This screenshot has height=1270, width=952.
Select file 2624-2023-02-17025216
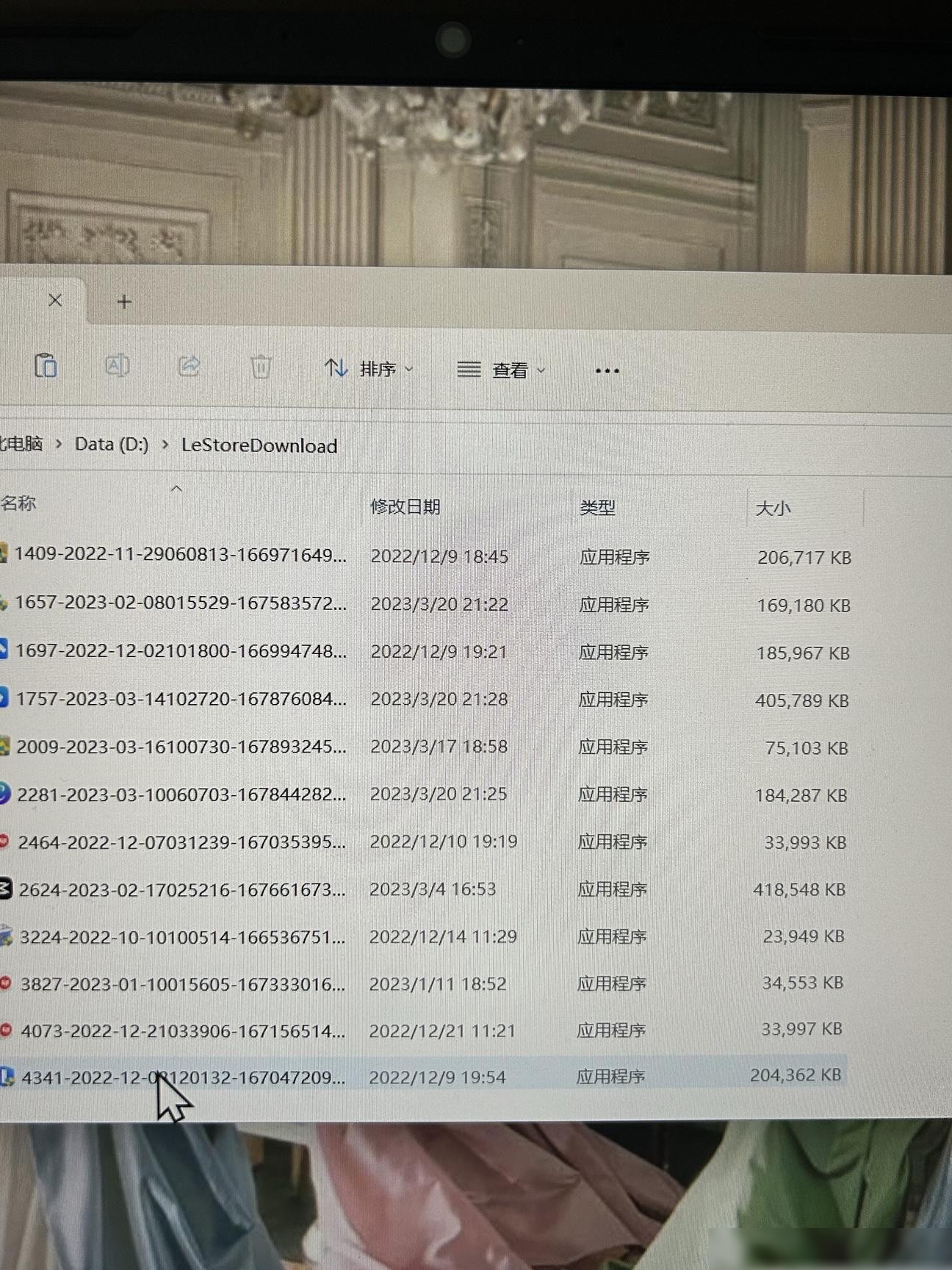point(182,890)
